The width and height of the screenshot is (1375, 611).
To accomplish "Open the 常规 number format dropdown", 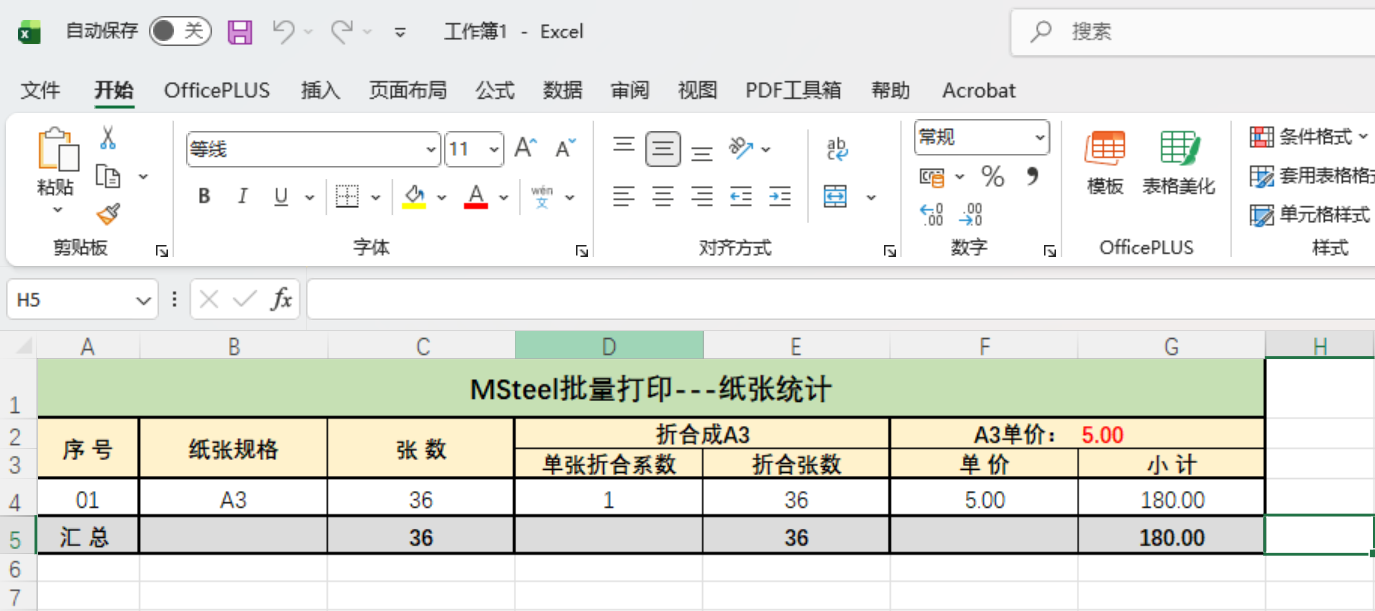I will [x=1040, y=137].
